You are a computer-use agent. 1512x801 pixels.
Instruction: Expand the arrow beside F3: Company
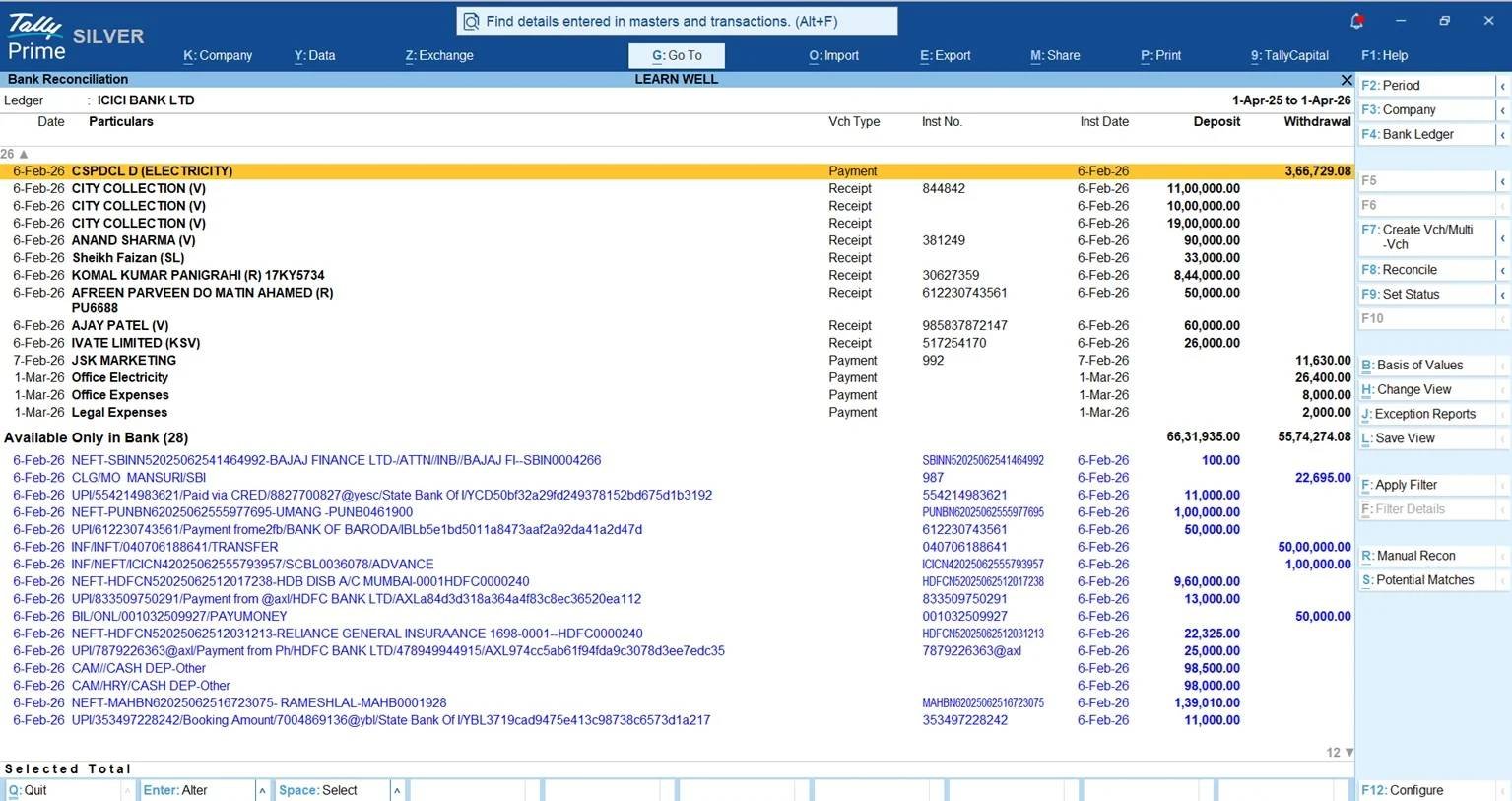coord(1502,110)
